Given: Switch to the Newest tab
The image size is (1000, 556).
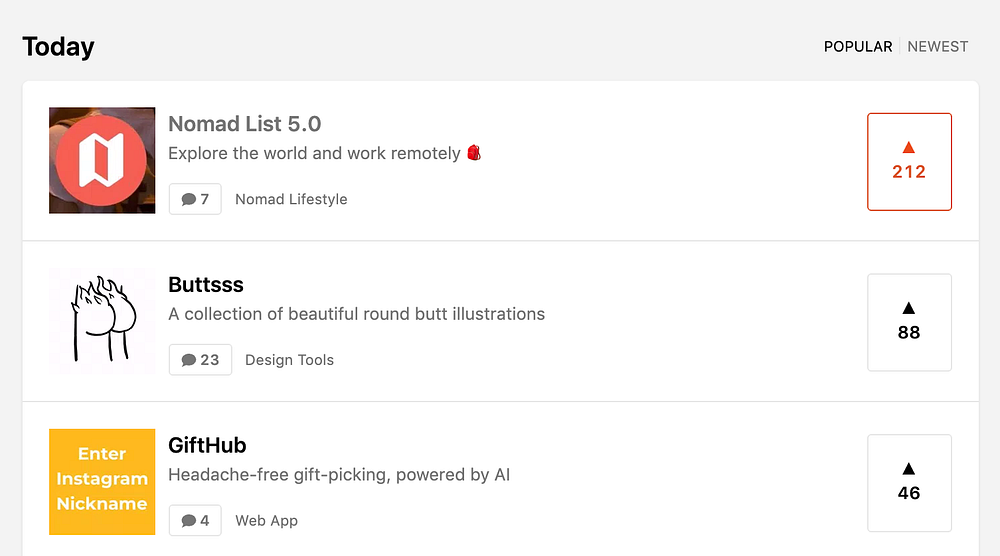Looking at the screenshot, I should tap(938, 47).
